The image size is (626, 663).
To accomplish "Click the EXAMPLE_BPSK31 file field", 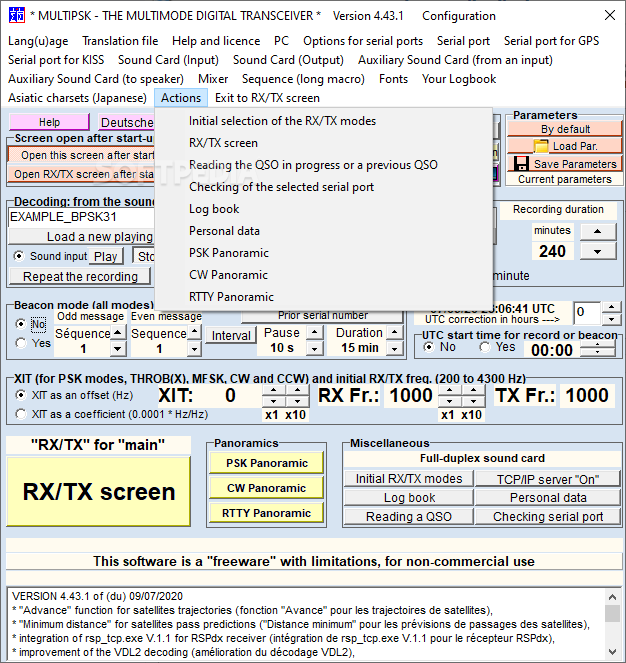I will tap(82, 217).
